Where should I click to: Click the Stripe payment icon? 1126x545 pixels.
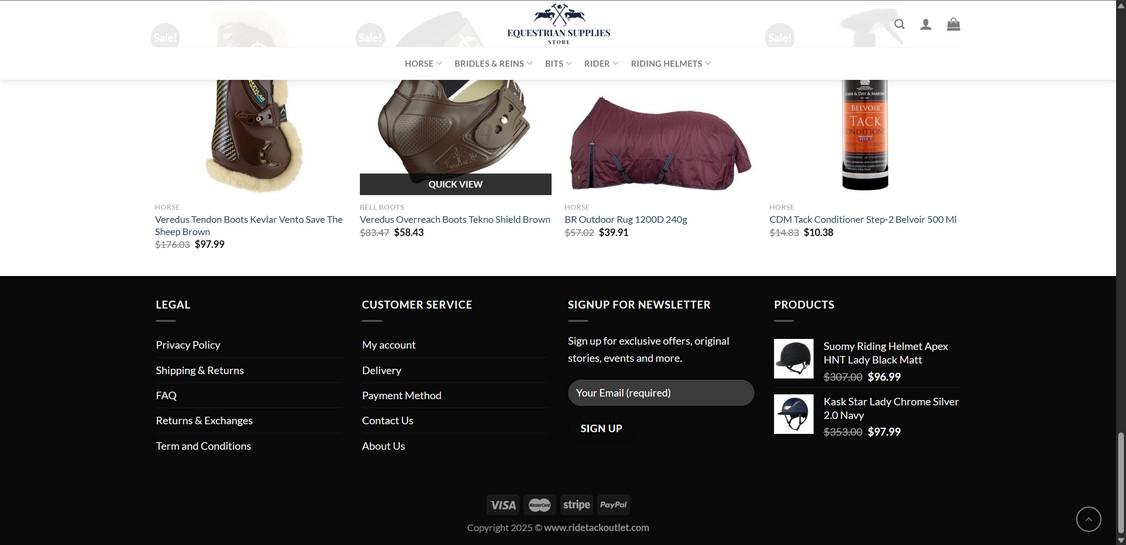[576, 505]
